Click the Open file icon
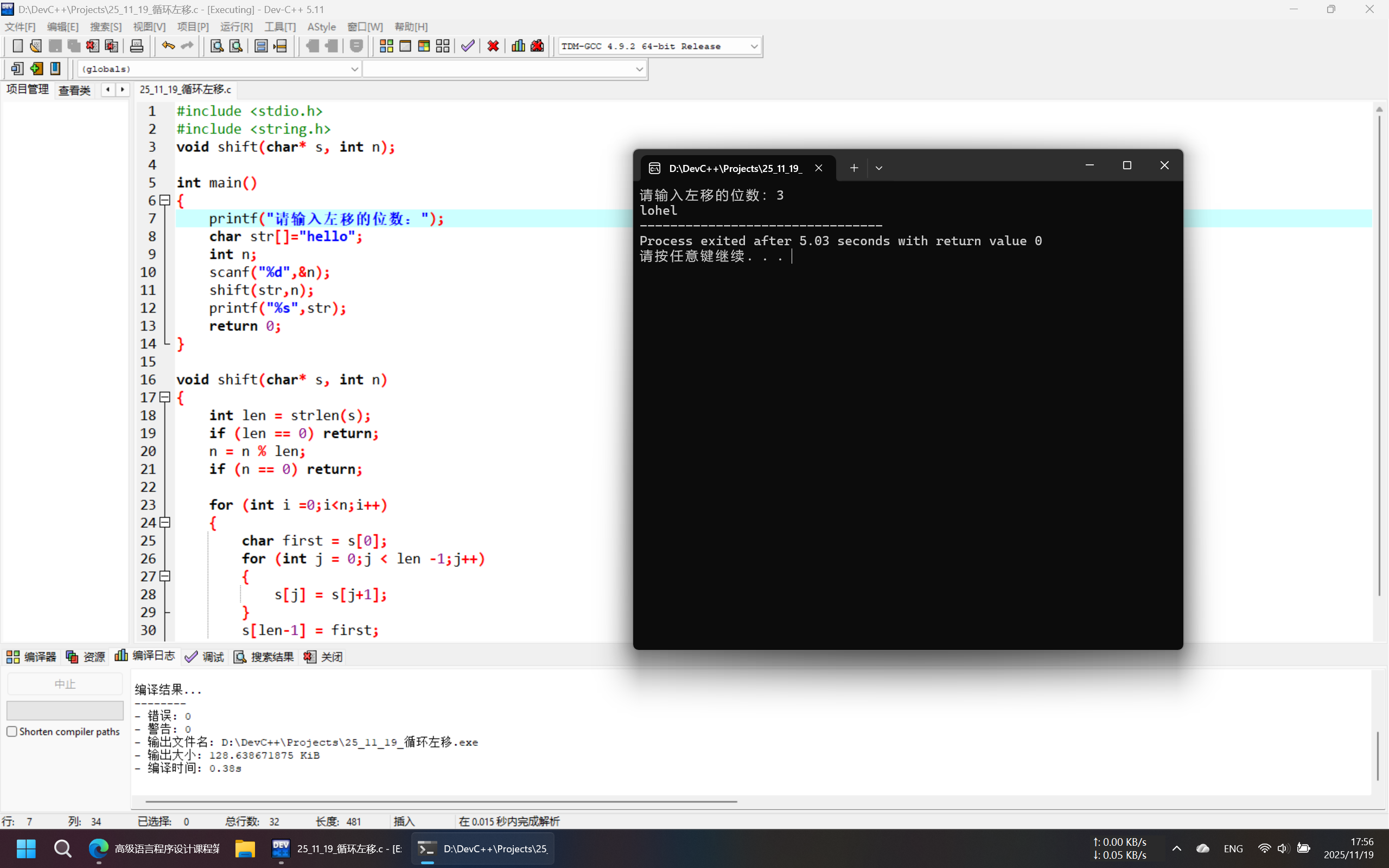 point(36,46)
